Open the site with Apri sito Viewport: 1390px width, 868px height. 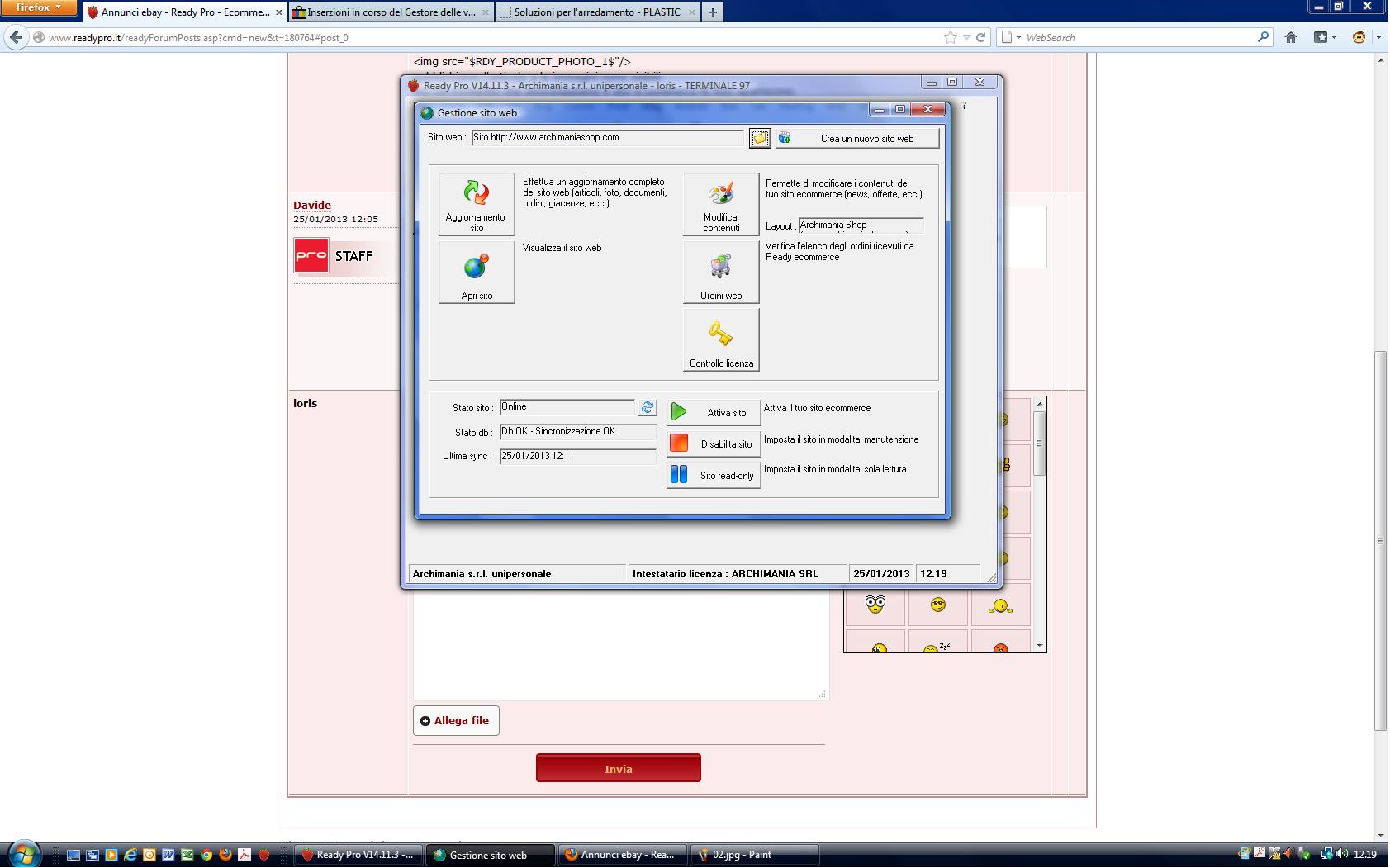[477, 273]
